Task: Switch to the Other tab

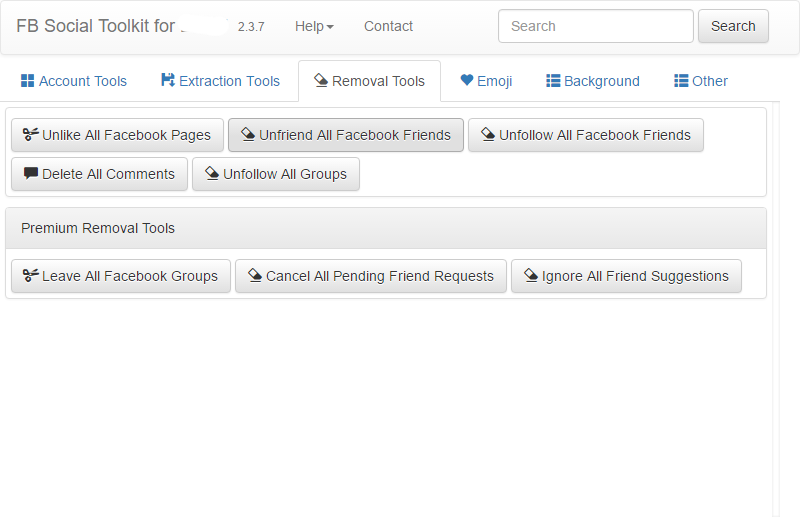Action: (x=701, y=81)
